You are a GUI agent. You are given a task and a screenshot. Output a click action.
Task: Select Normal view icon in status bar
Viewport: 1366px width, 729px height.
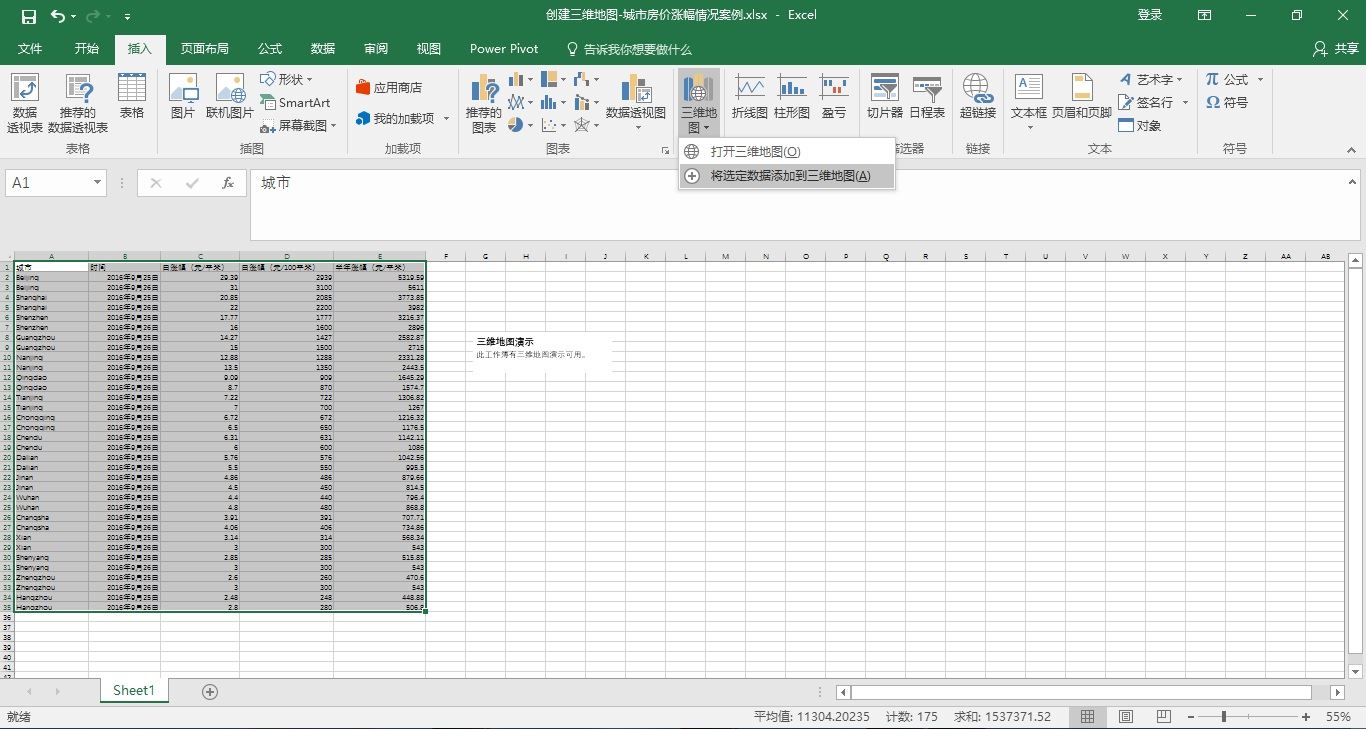(1087, 717)
